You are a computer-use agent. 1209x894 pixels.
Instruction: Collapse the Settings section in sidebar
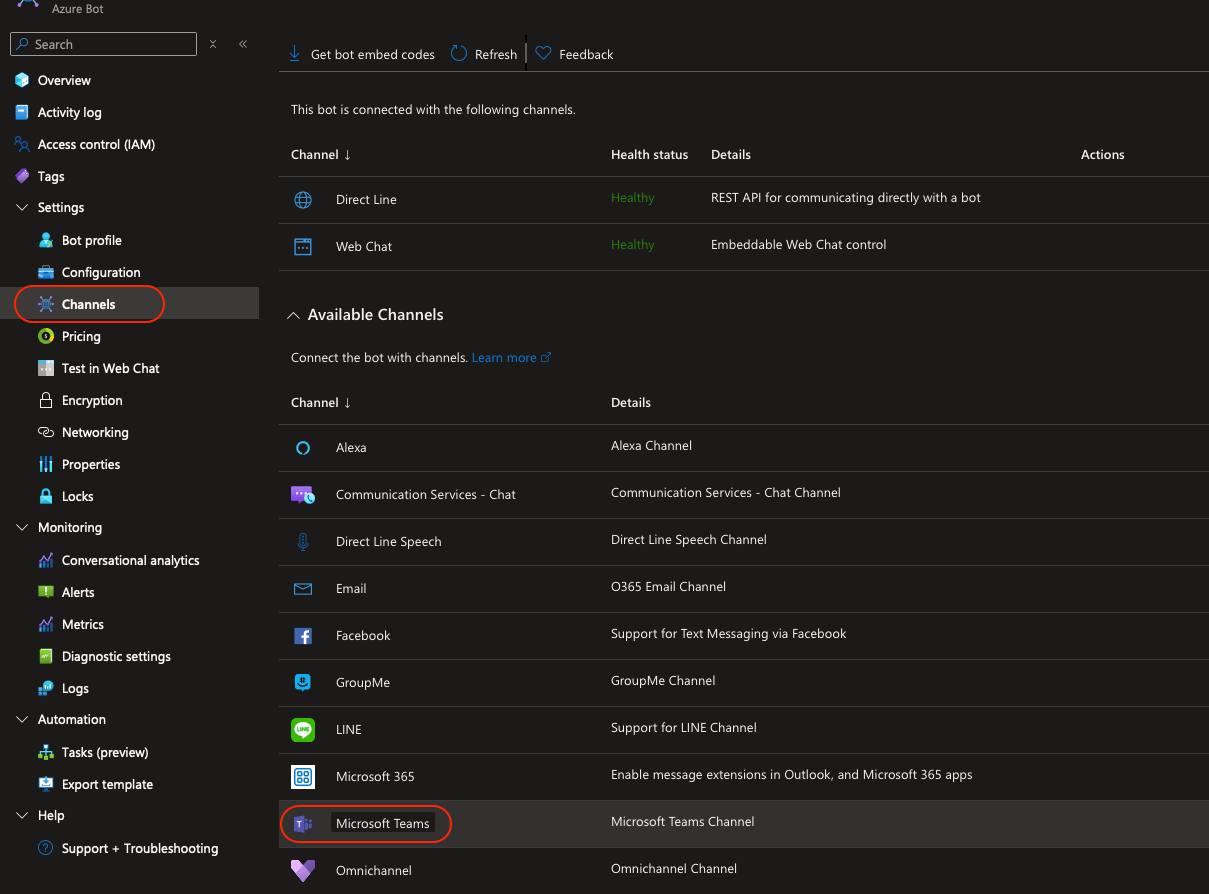click(22, 208)
